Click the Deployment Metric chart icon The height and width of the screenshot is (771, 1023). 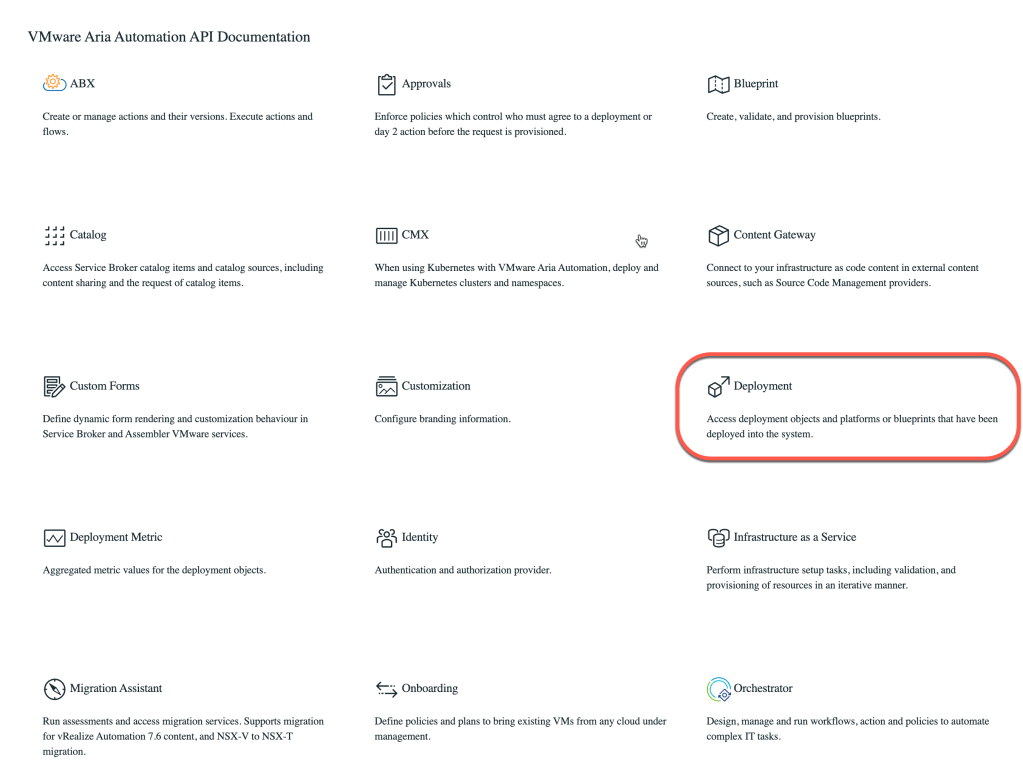[x=52, y=537]
